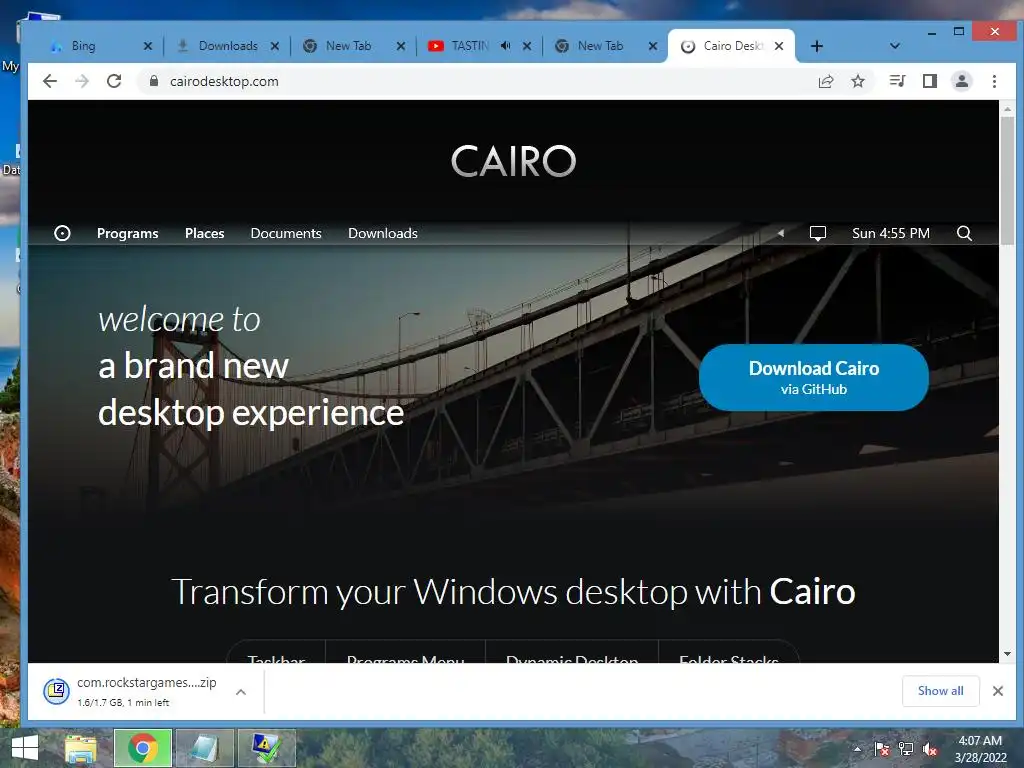Screen dimensions: 1024x768
Task: Open tab search dropdown chevron
Action: (x=895, y=46)
